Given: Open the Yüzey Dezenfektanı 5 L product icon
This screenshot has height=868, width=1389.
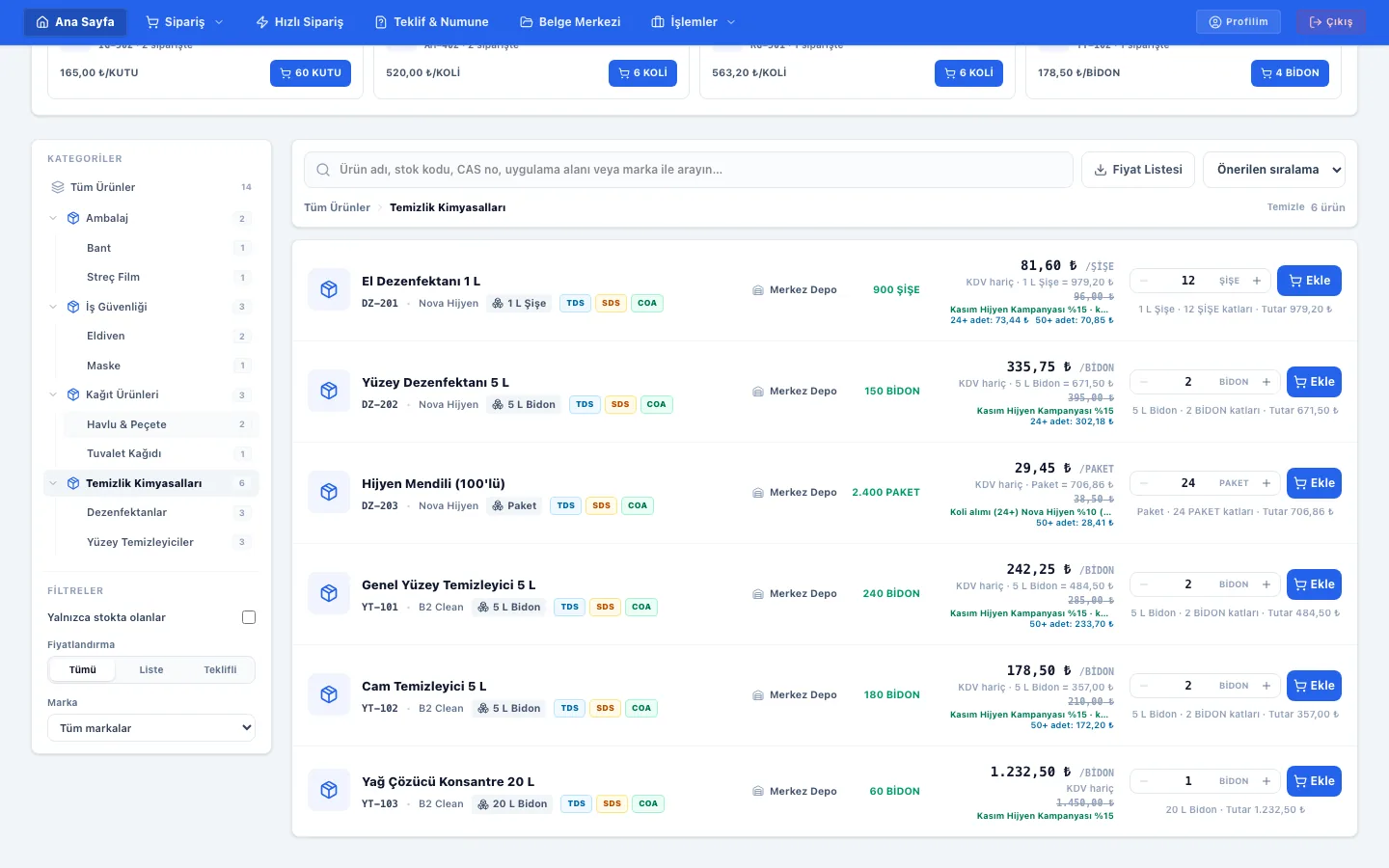Looking at the screenshot, I should (x=329, y=391).
